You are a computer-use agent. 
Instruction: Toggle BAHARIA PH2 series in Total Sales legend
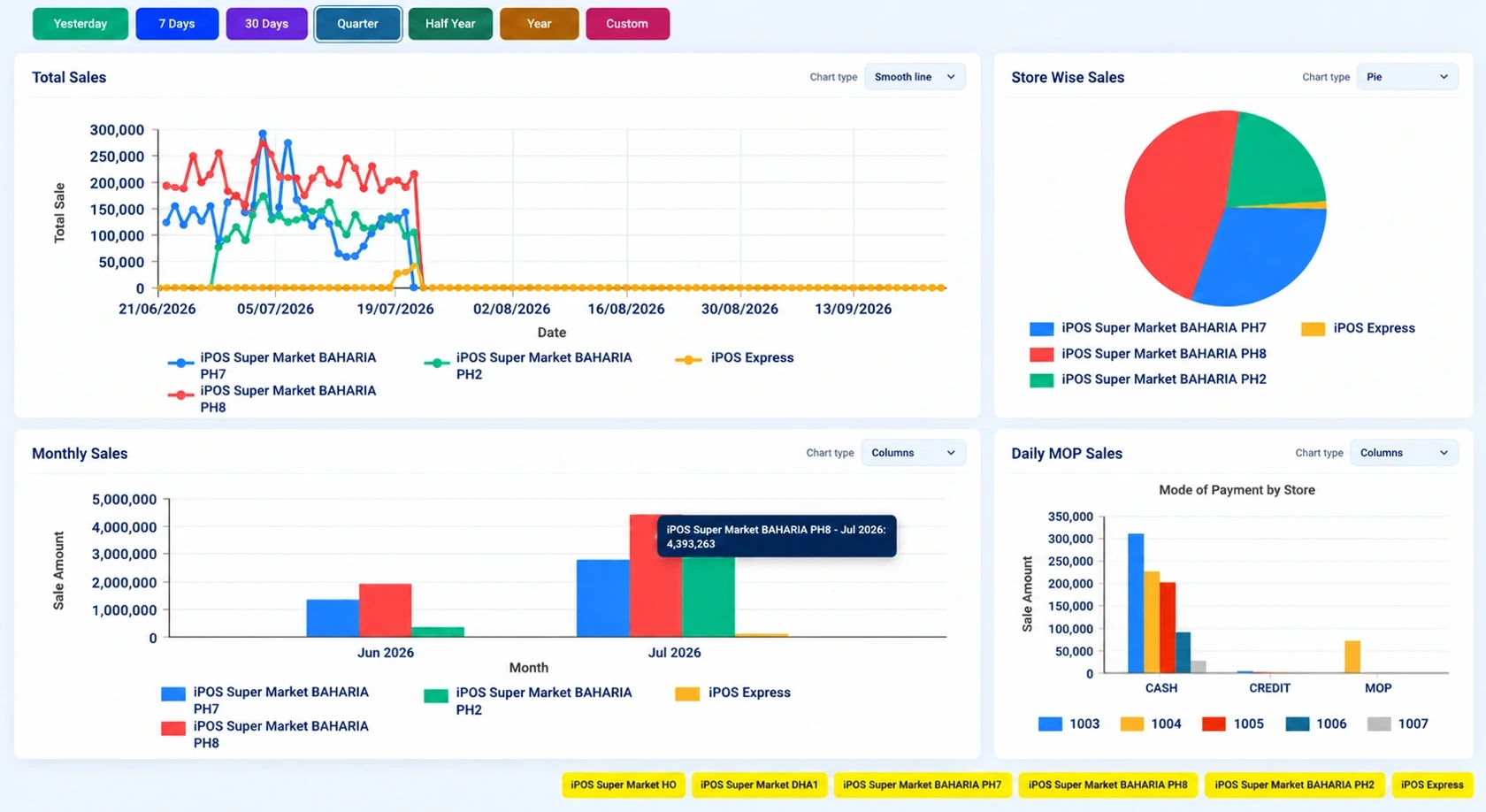click(529, 365)
